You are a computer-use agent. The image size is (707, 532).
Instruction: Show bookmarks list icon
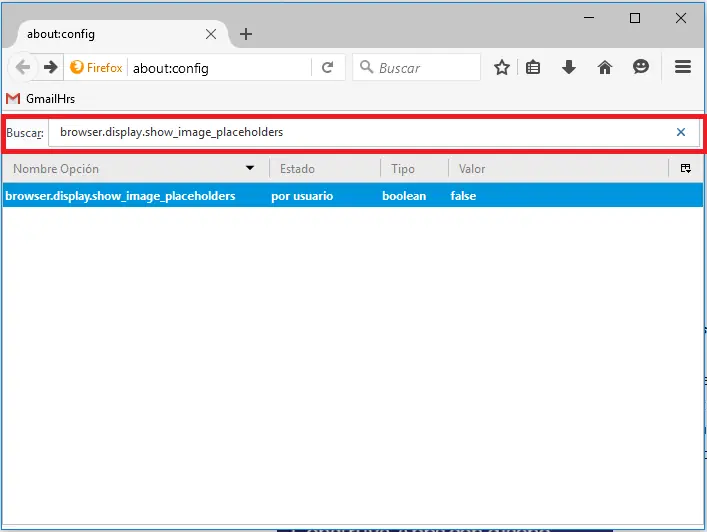533,68
